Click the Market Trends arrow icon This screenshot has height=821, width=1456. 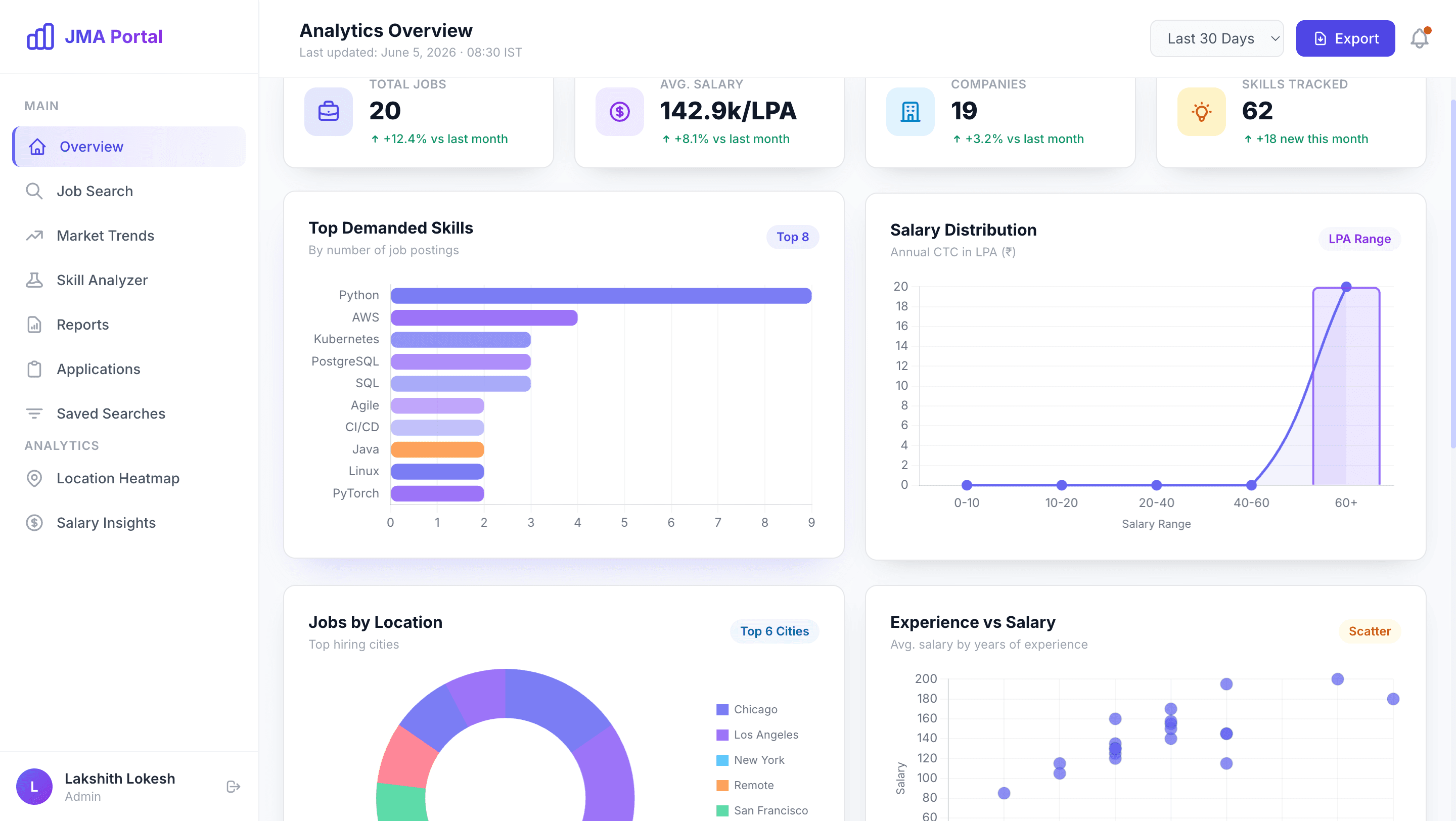34,236
